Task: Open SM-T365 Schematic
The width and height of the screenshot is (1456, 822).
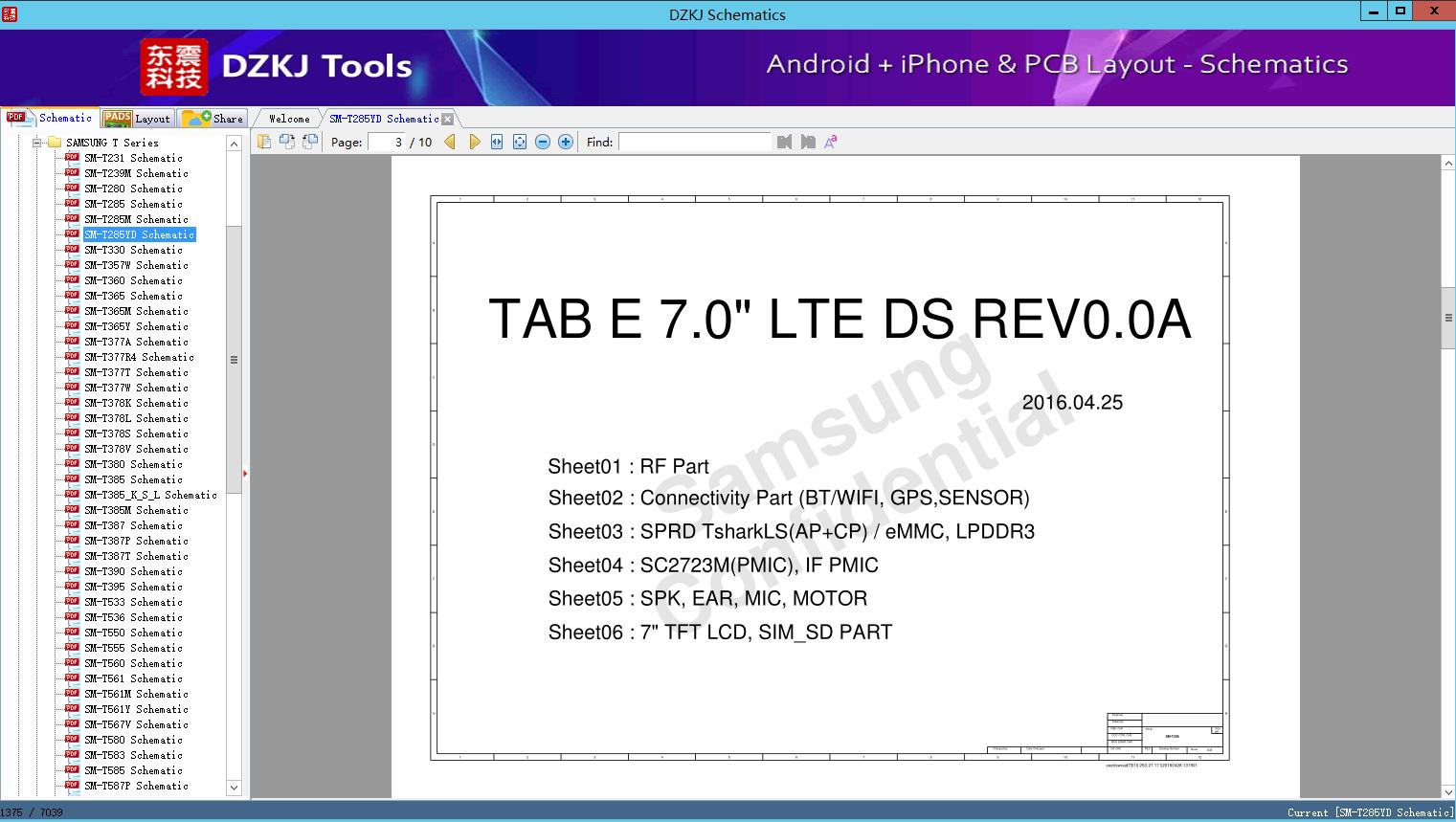Action: [133, 296]
